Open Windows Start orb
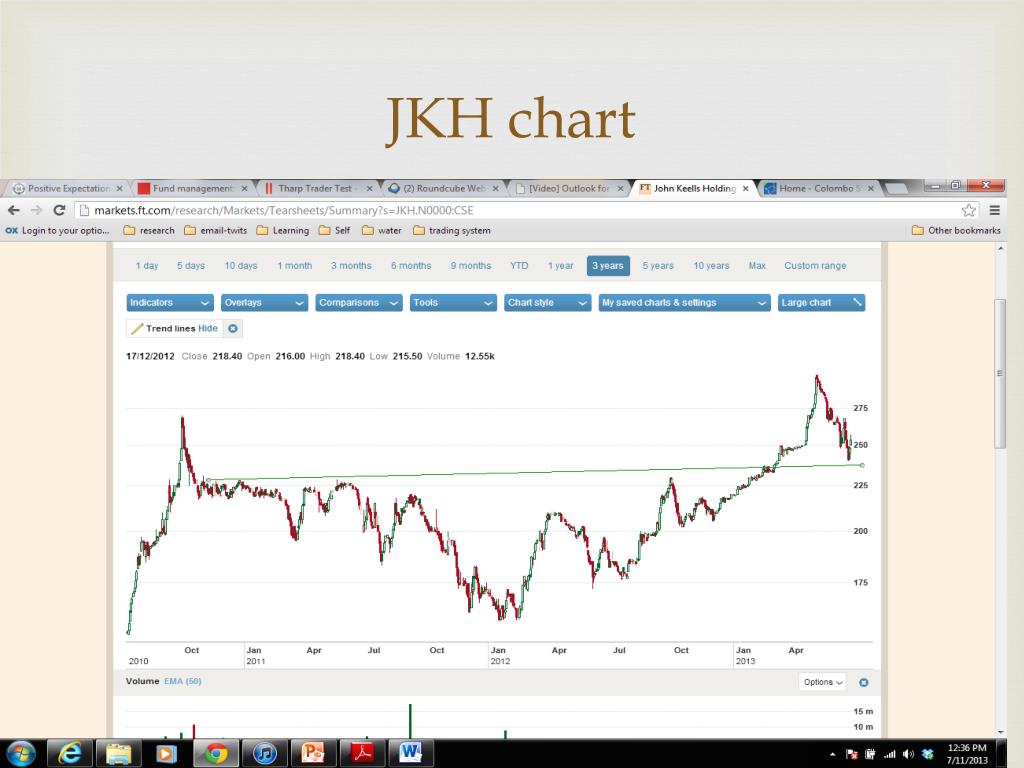The width and height of the screenshot is (1024, 768). tap(20, 754)
